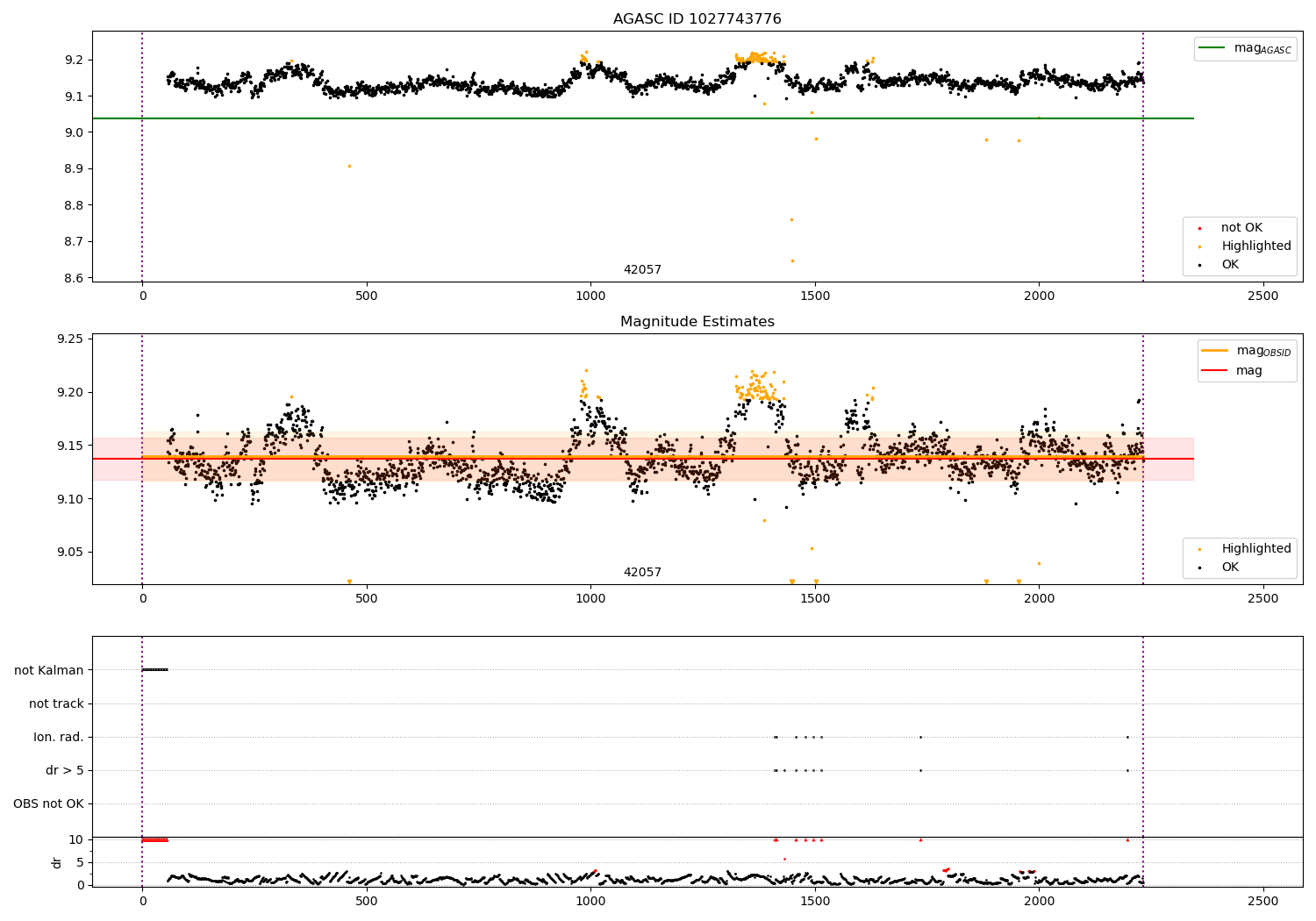Click the '8.8' y-axis tick of top plot
Viewport: 1316px width, 921px height.
click(x=75, y=206)
